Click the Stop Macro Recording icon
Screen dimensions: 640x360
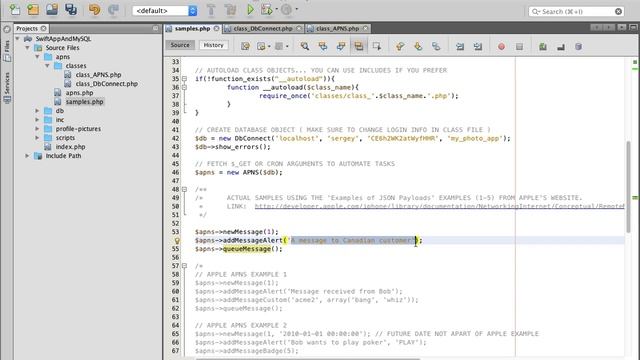click(x=519, y=47)
